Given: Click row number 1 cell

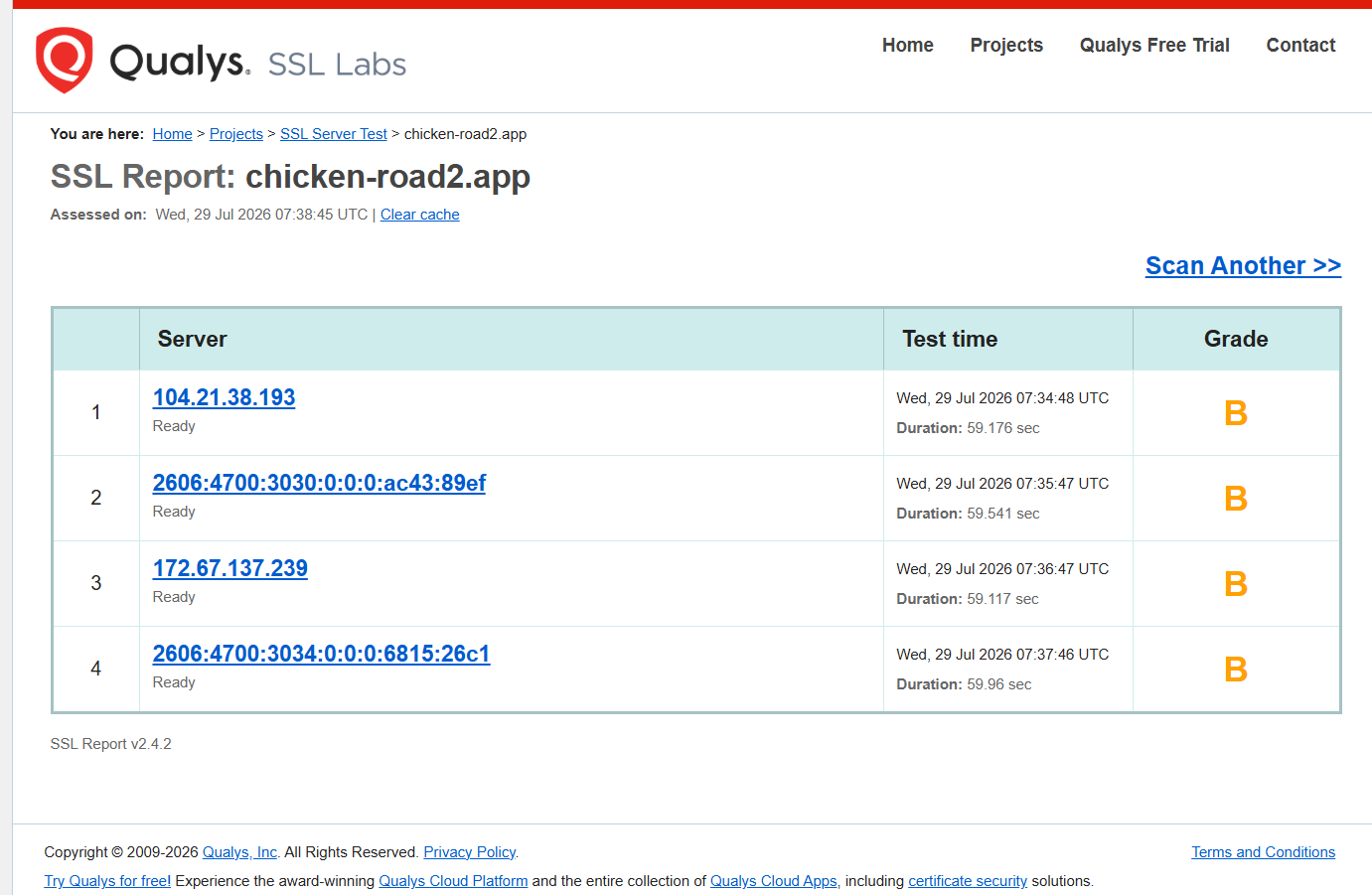Looking at the screenshot, I should [x=96, y=412].
